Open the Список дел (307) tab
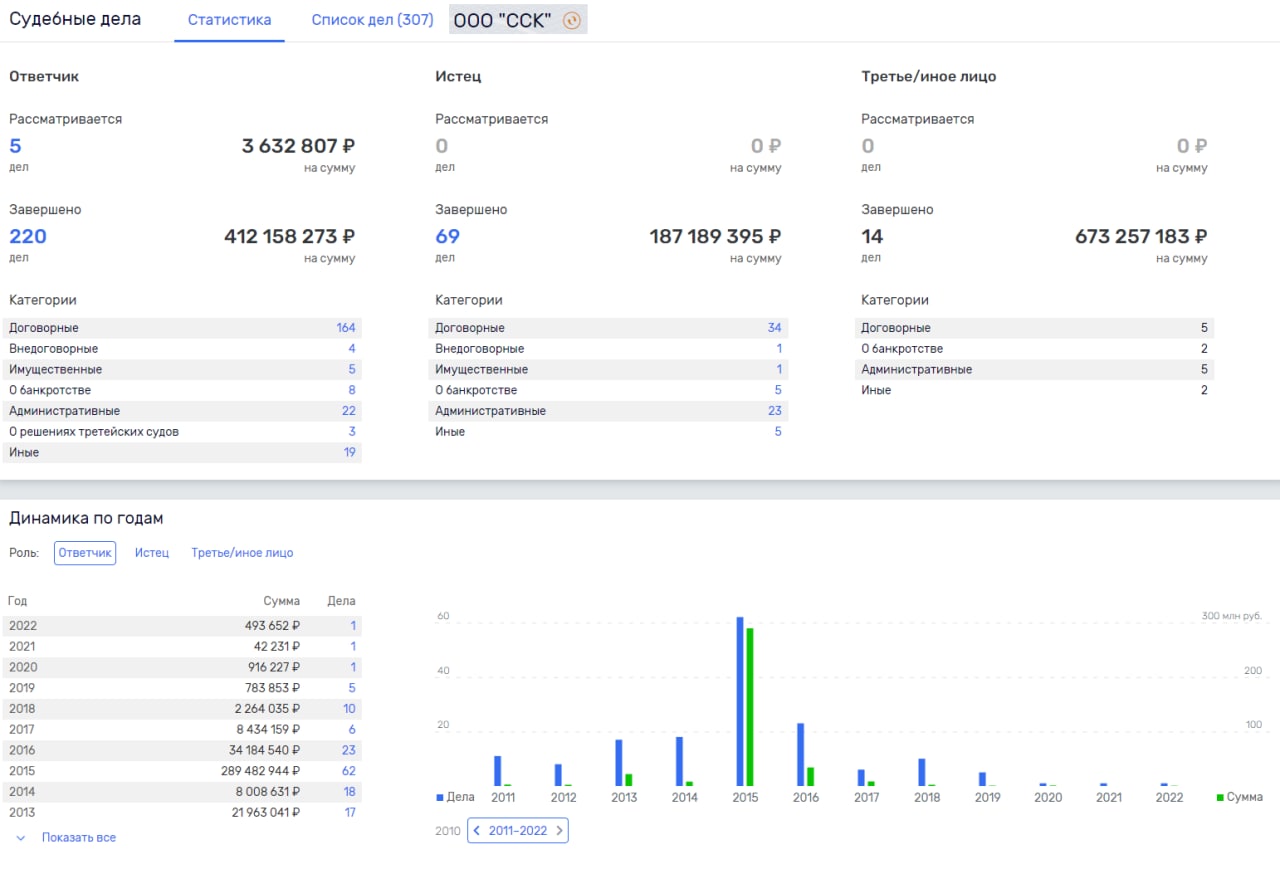The width and height of the screenshot is (1280, 869). point(372,20)
